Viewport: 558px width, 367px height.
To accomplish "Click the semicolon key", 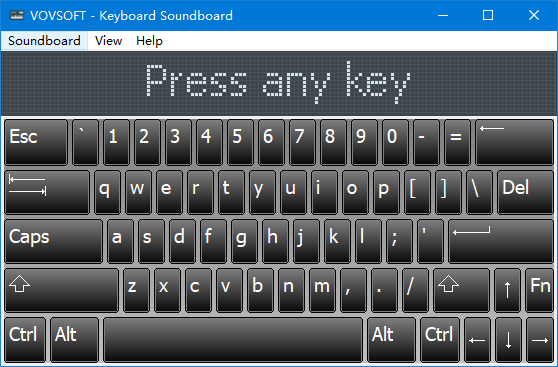I will pos(399,241).
